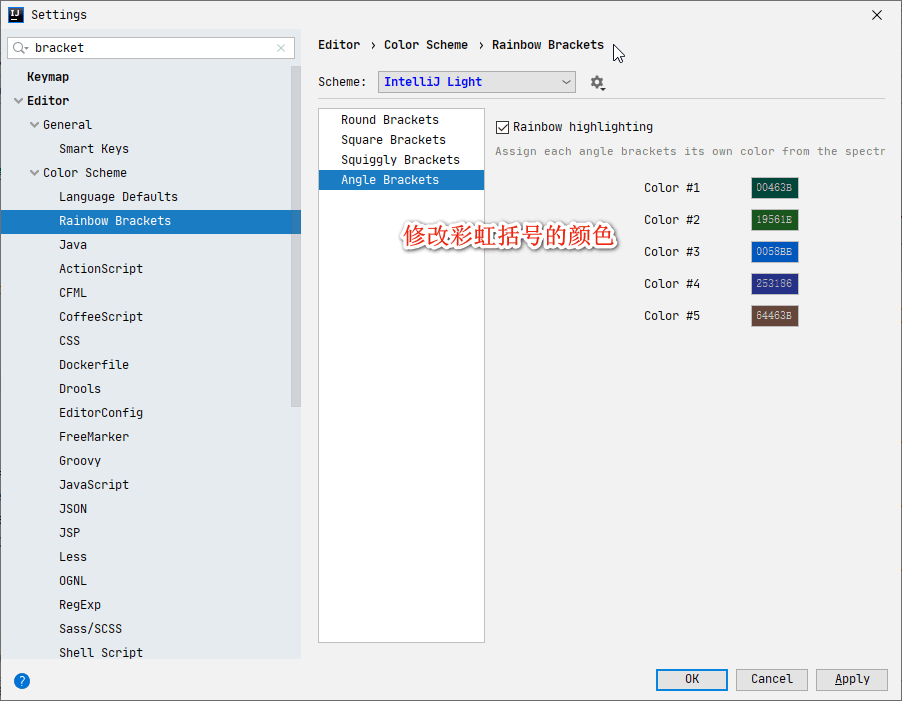Image resolution: width=902 pixels, height=701 pixels.
Task: Open EditorConfig color scheme settings
Action: (101, 413)
